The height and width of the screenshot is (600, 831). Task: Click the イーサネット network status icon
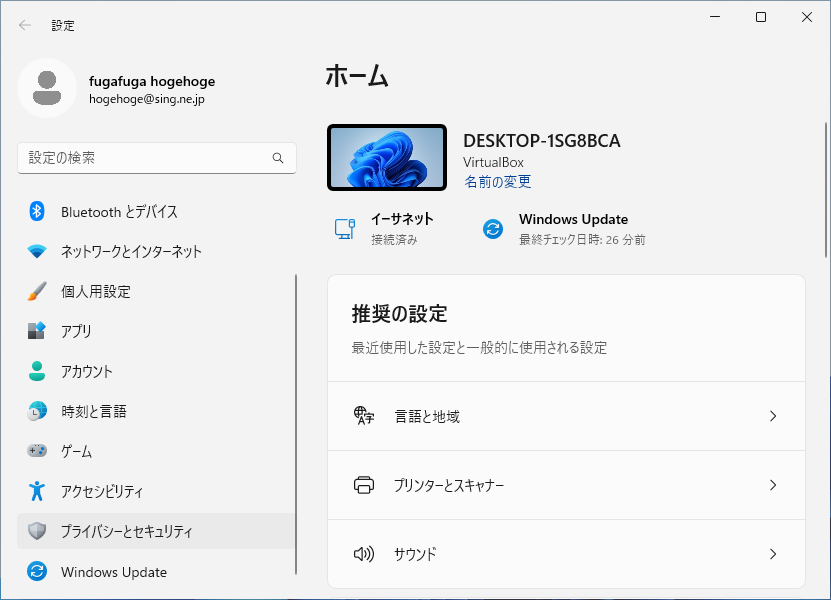(x=344, y=229)
